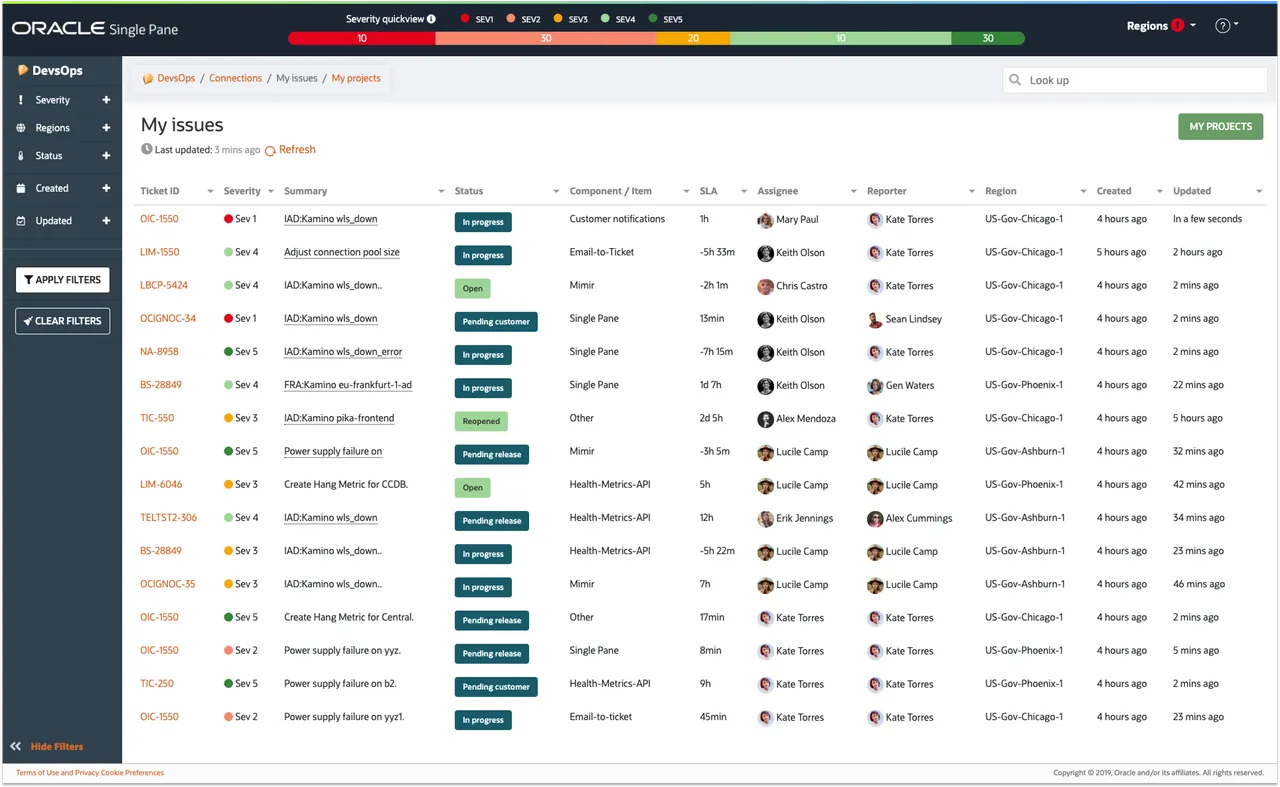
Task: Open the Ticket ID column dropdown arrow
Action: (210, 192)
